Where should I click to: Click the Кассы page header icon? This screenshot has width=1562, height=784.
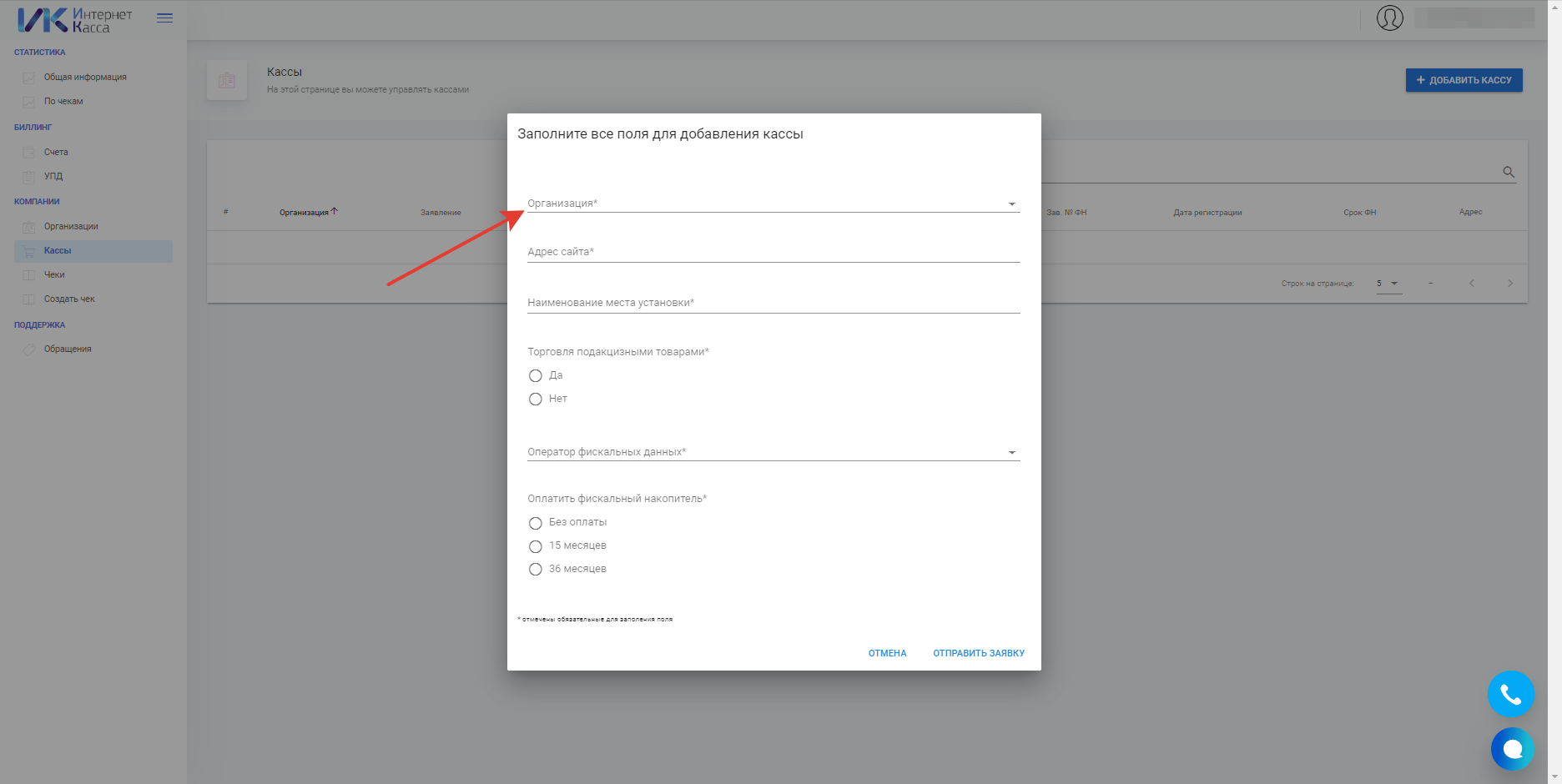coord(227,80)
